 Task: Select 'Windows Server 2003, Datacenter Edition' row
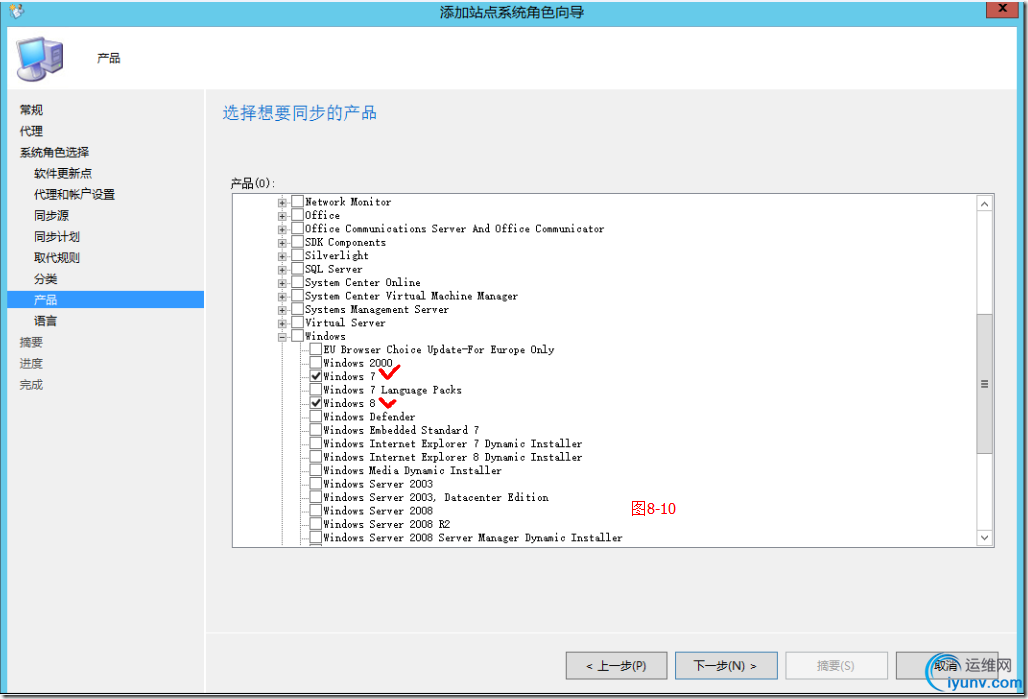[x=436, y=497]
